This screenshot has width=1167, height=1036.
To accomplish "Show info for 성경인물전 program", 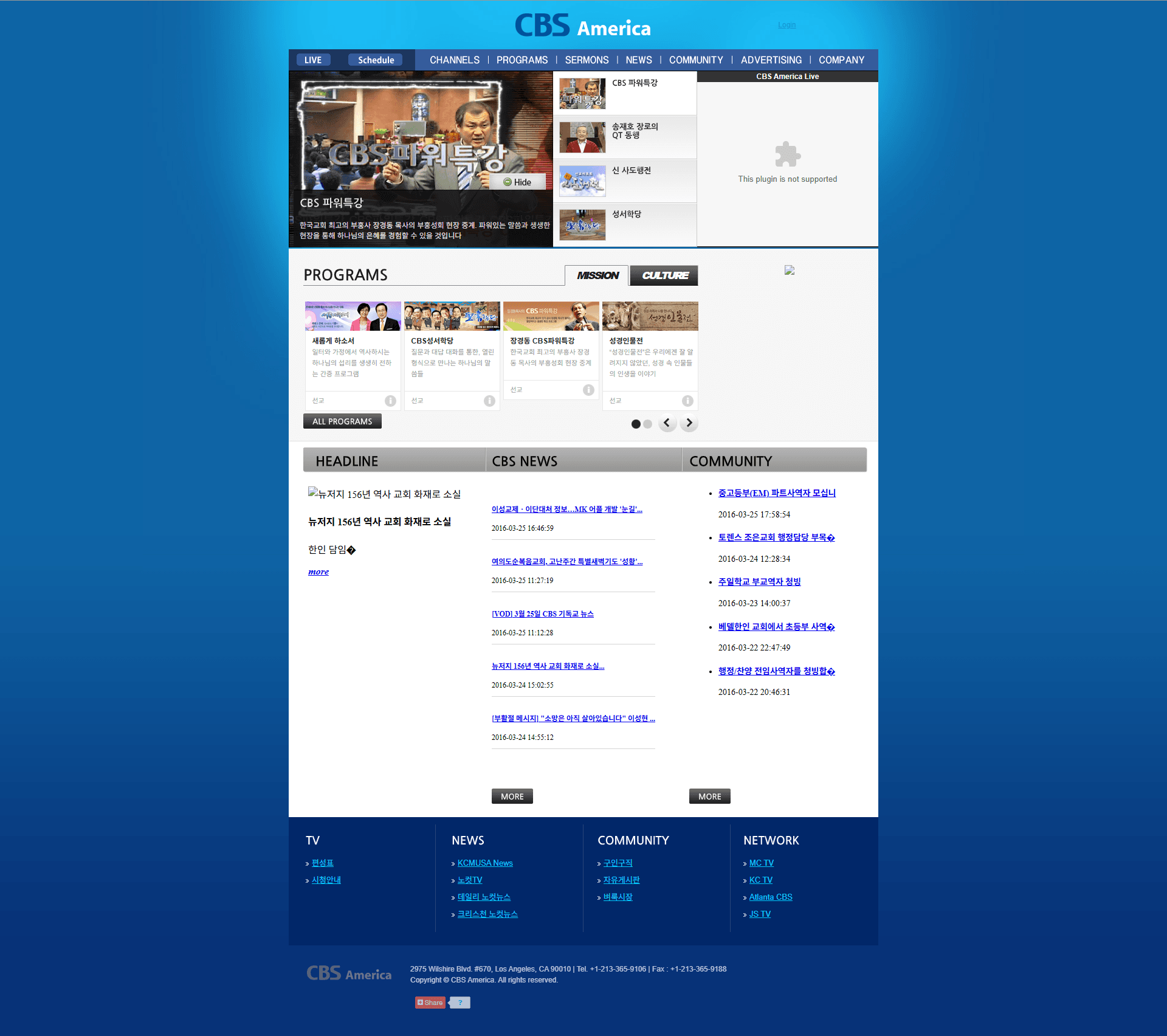I will (687, 401).
